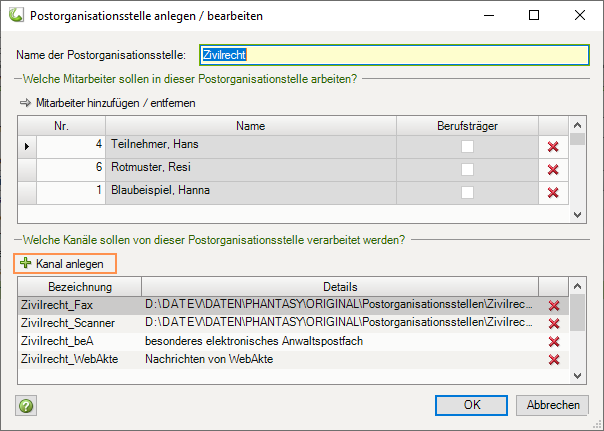Remove Blaubeispiel, Hanna using red X
The height and width of the screenshot is (431, 604).
553,193
